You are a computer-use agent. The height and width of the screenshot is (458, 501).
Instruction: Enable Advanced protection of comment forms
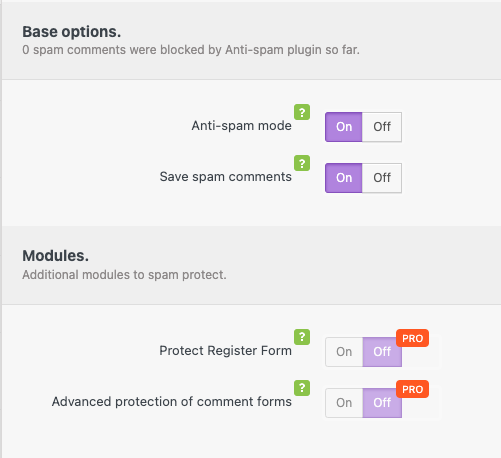[344, 403]
